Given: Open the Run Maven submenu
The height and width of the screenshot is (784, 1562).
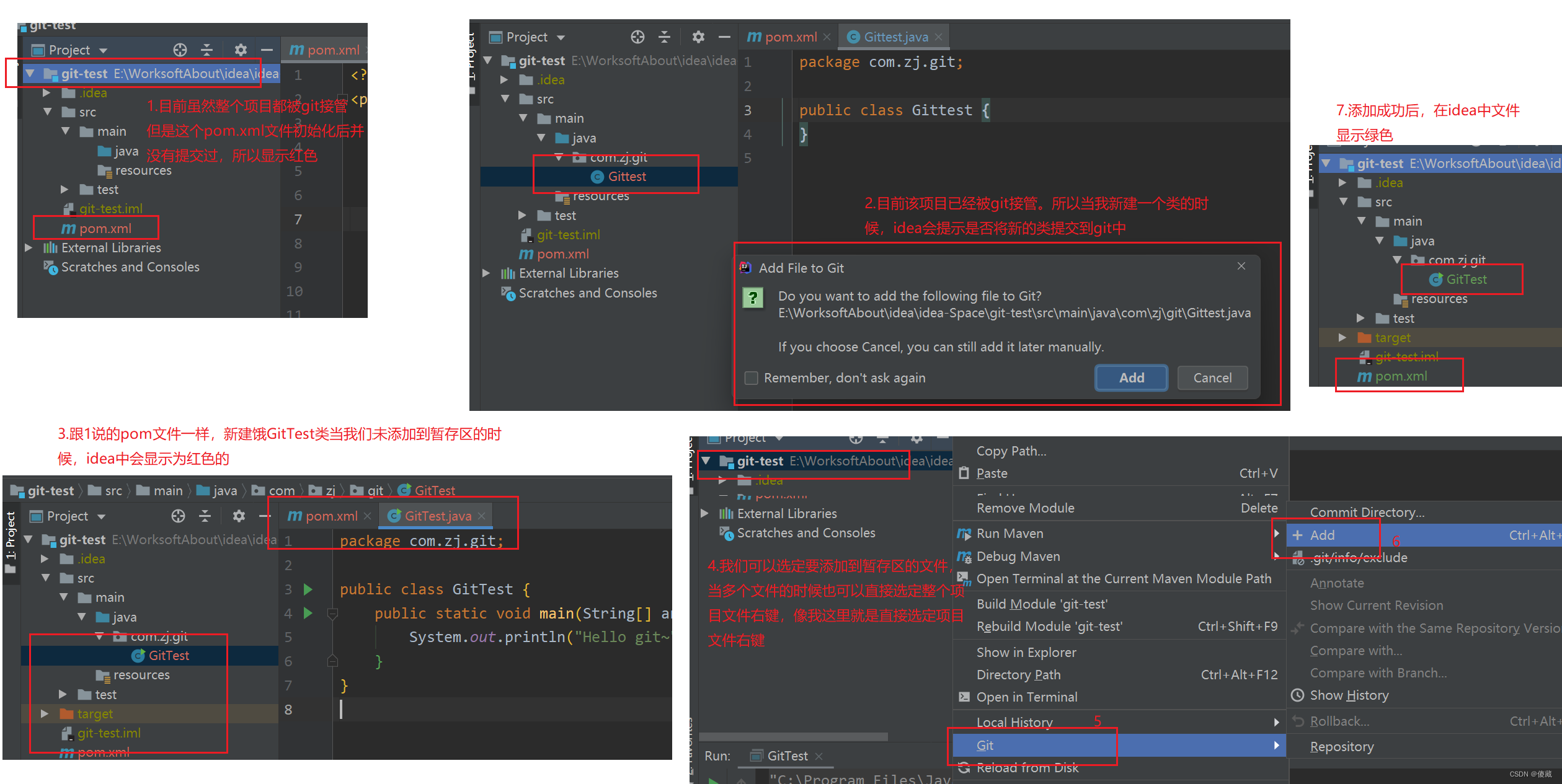Looking at the screenshot, I should (1118, 534).
